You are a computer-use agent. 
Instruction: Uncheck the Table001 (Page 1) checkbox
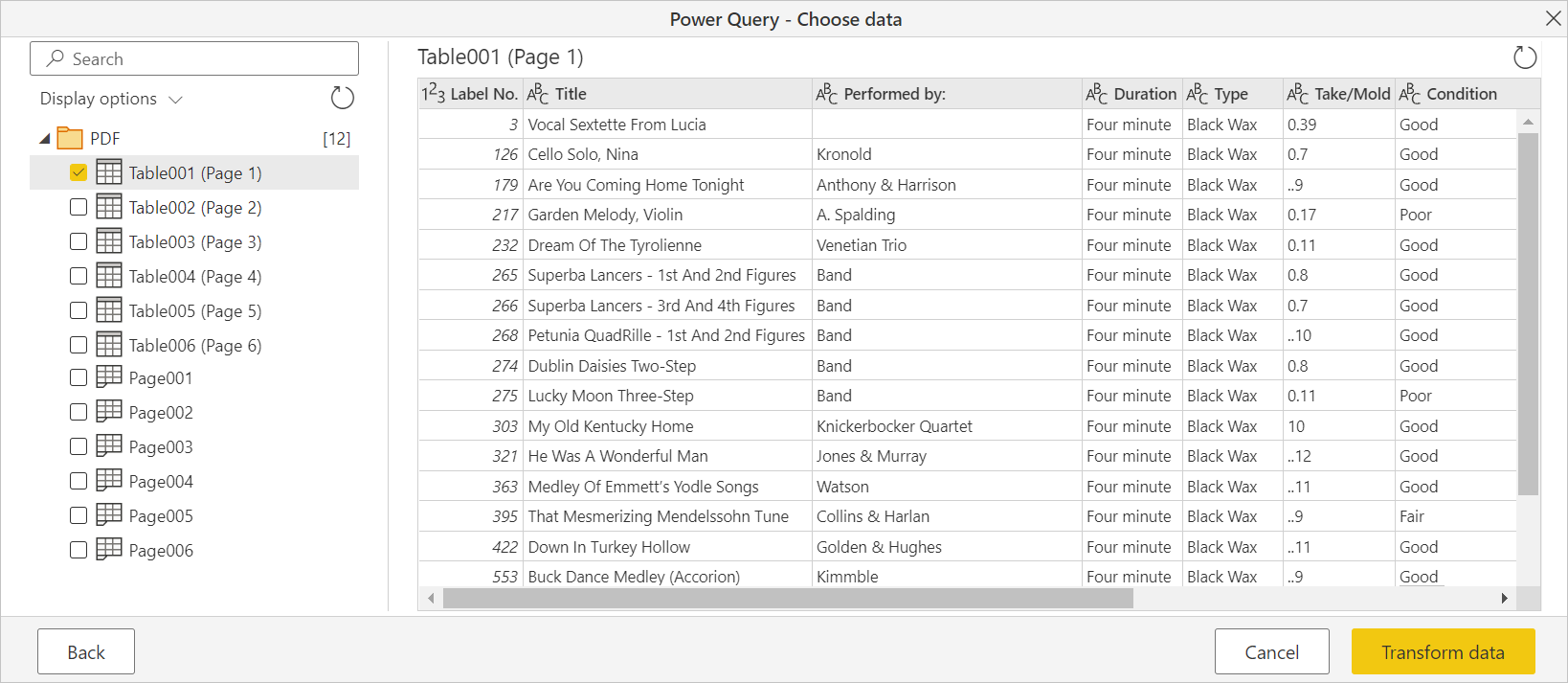78,172
